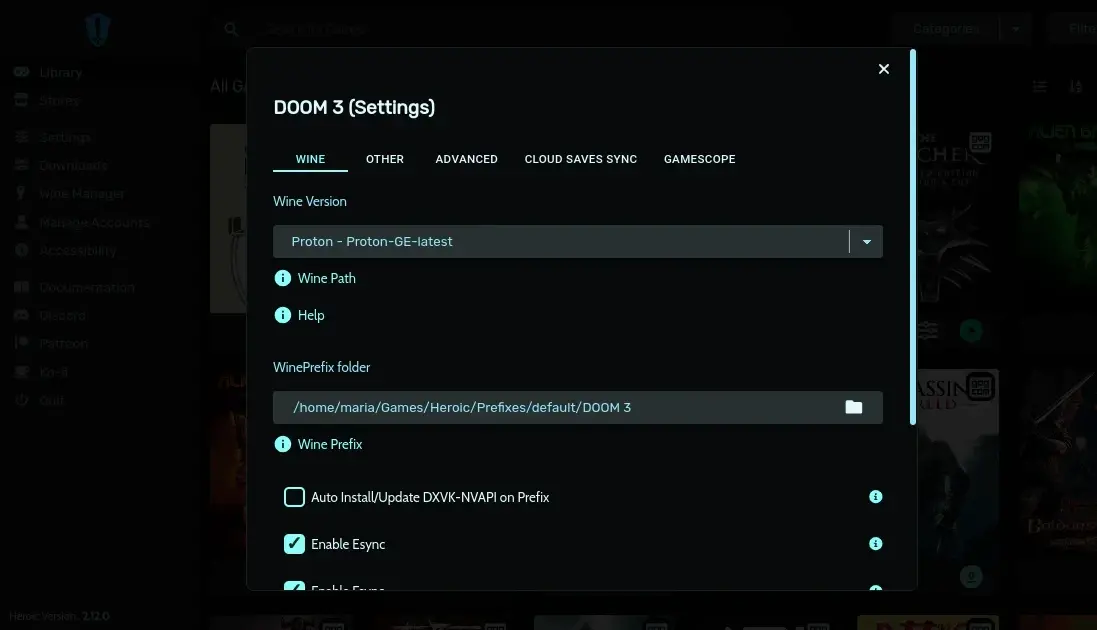
Task: Select the GAMESCOPE tab
Action: (700, 159)
